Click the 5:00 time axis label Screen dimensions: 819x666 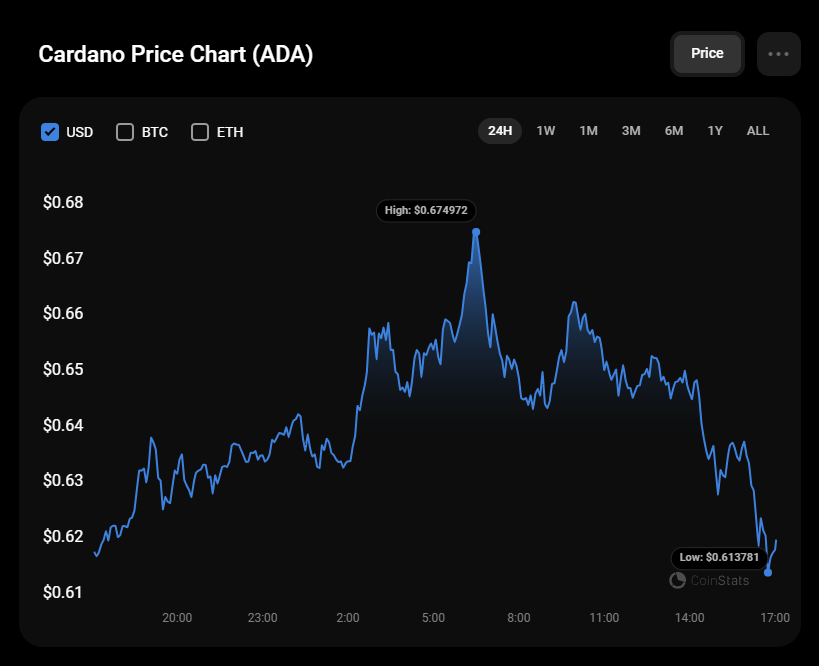click(433, 618)
